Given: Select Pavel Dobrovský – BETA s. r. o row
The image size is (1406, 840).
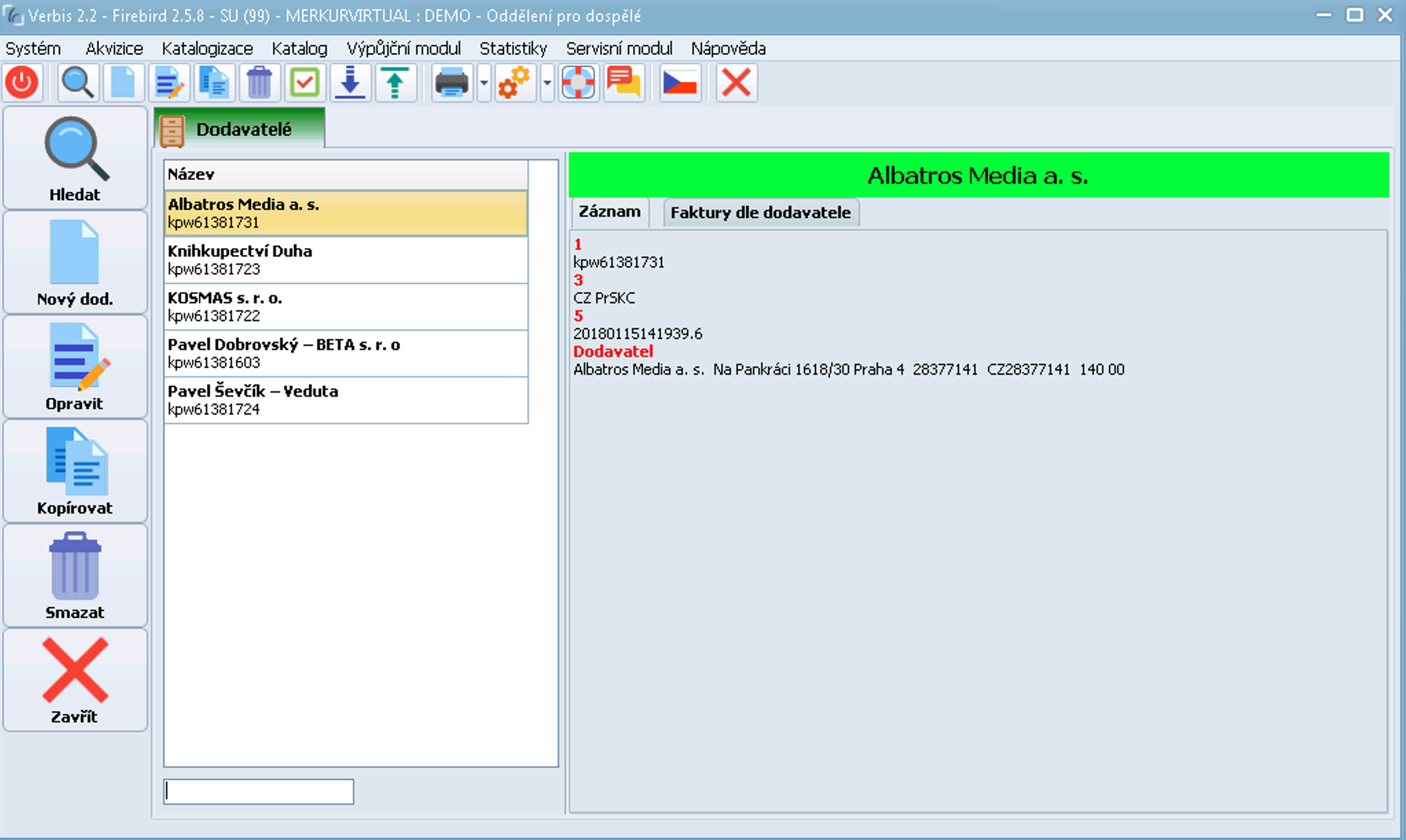Looking at the screenshot, I should pos(346,353).
